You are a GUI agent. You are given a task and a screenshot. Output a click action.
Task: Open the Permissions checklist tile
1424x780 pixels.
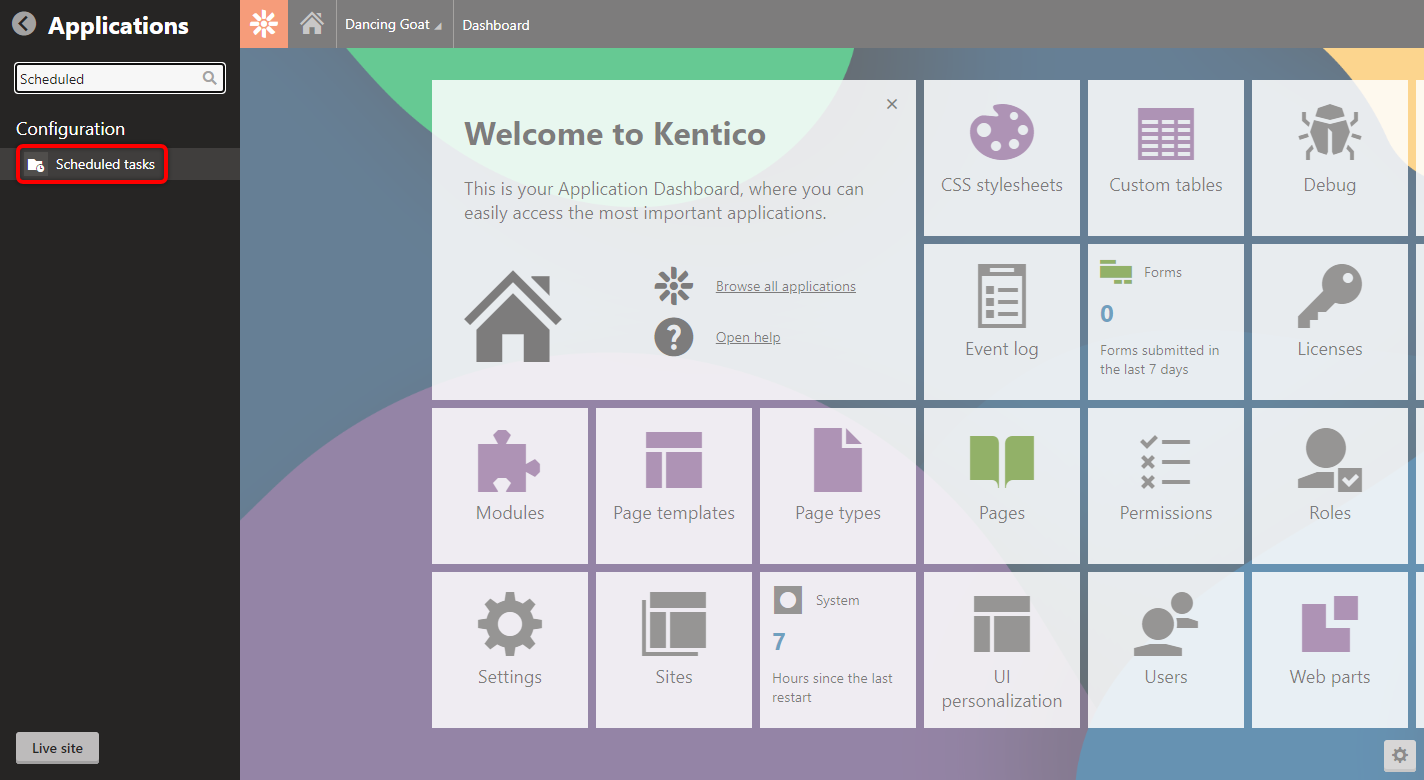(1166, 486)
